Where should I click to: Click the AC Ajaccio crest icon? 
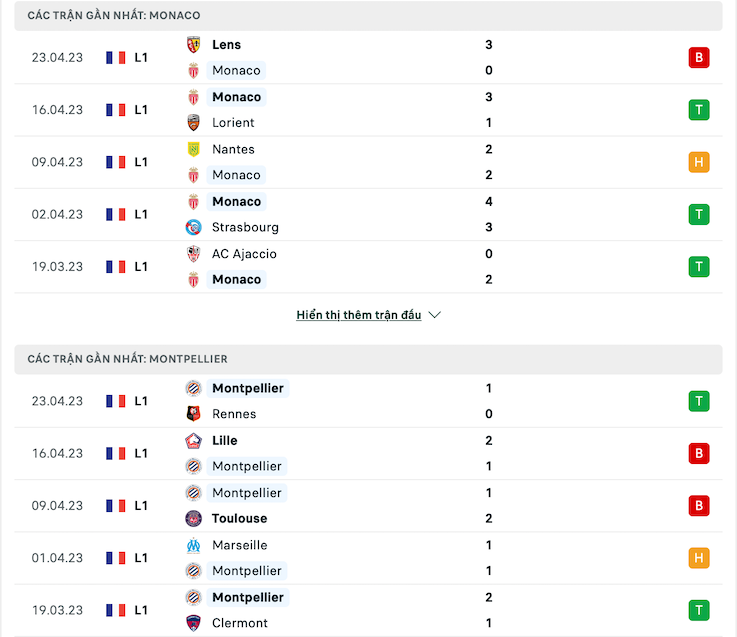coord(193,254)
